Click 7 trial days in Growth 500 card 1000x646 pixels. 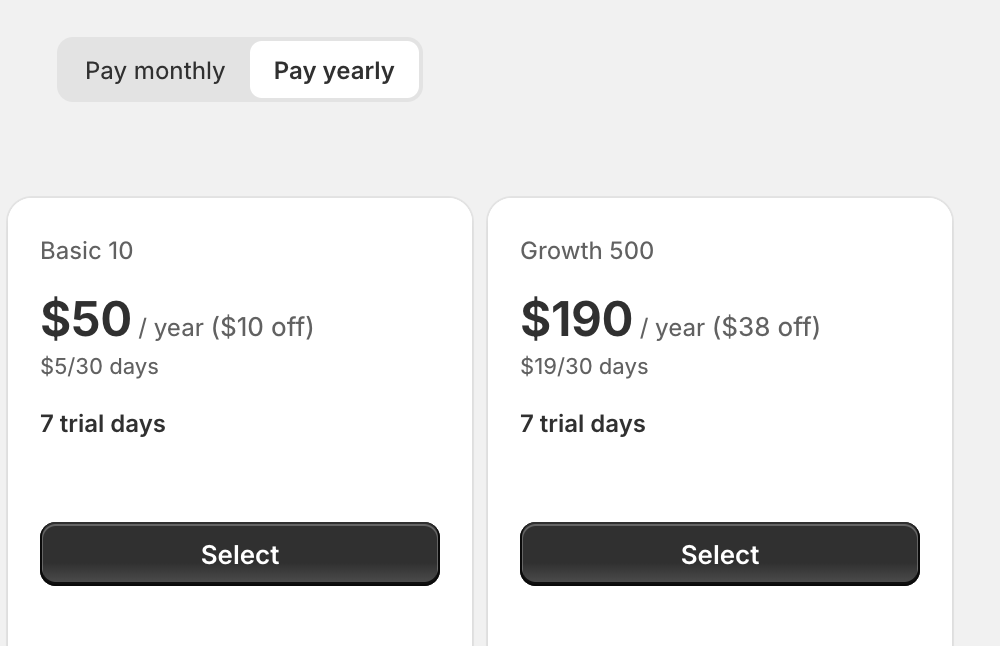pyautogui.click(x=583, y=424)
